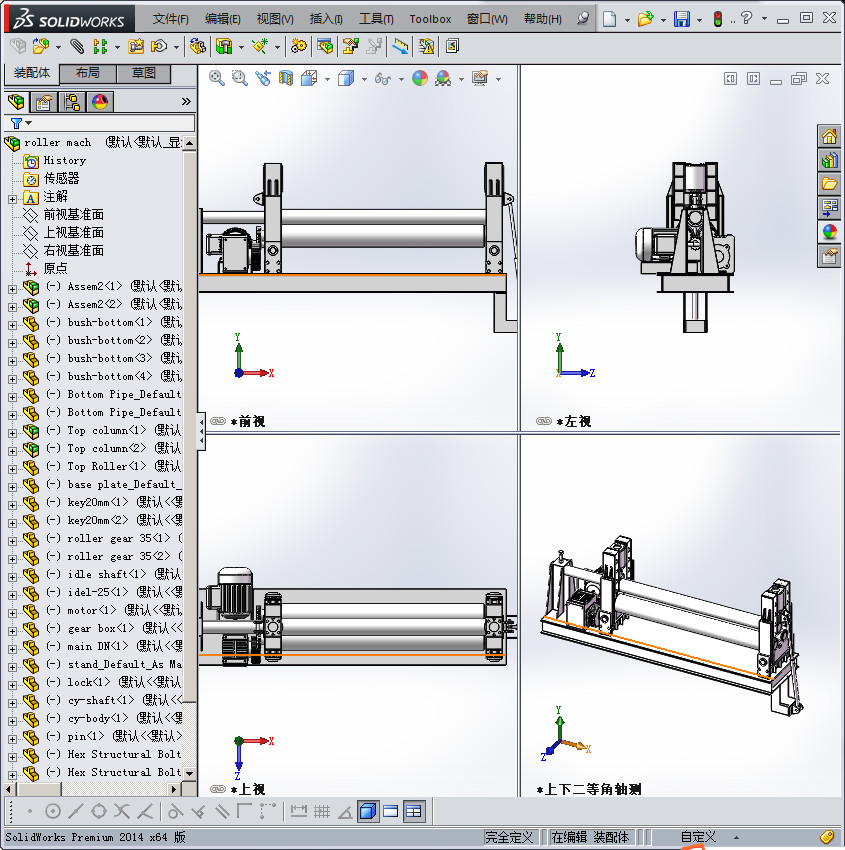Click the *上视 view label

(248, 789)
